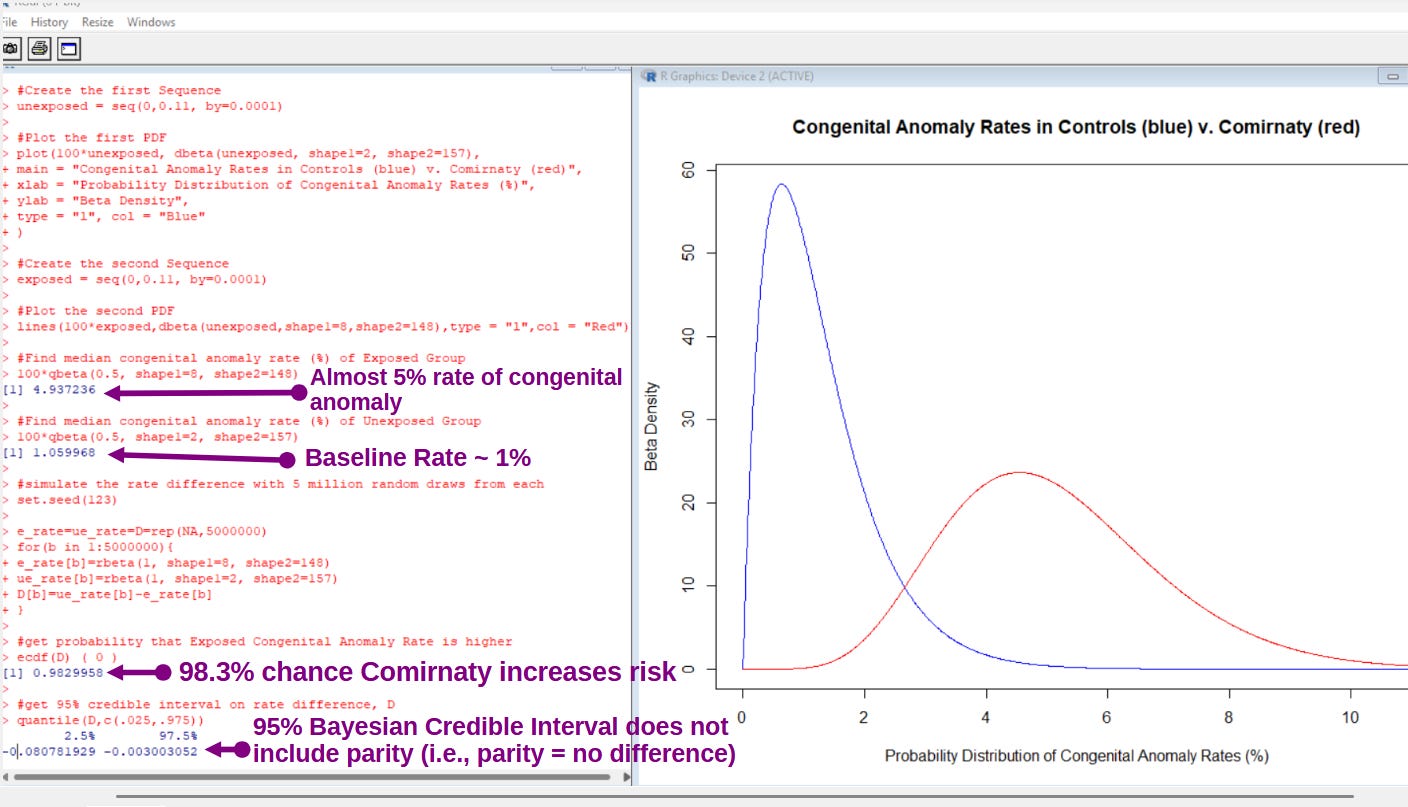
Task: Click the line 'ylab = "Beta Density",'
Action: click(102, 200)
